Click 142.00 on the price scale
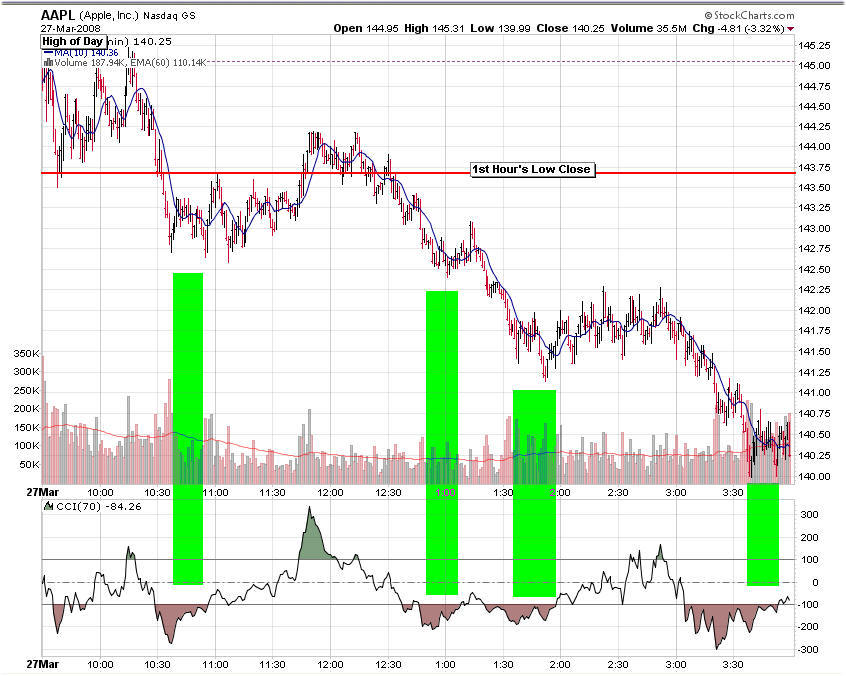The width and height of the screenshot is (846, 676). pos(814,310)
